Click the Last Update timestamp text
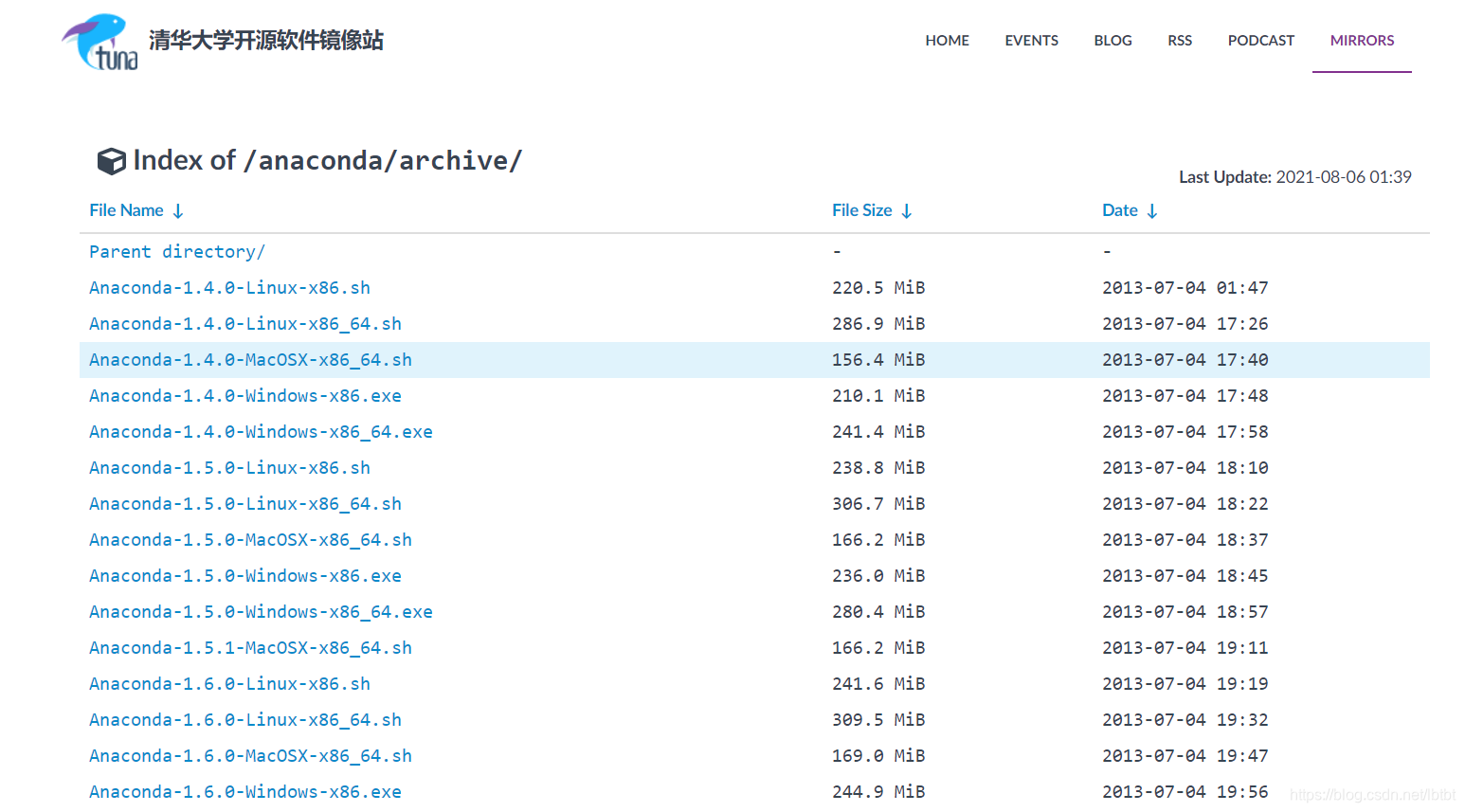This screenshot has height=812, width=1465. click(x=1294, y=177)
